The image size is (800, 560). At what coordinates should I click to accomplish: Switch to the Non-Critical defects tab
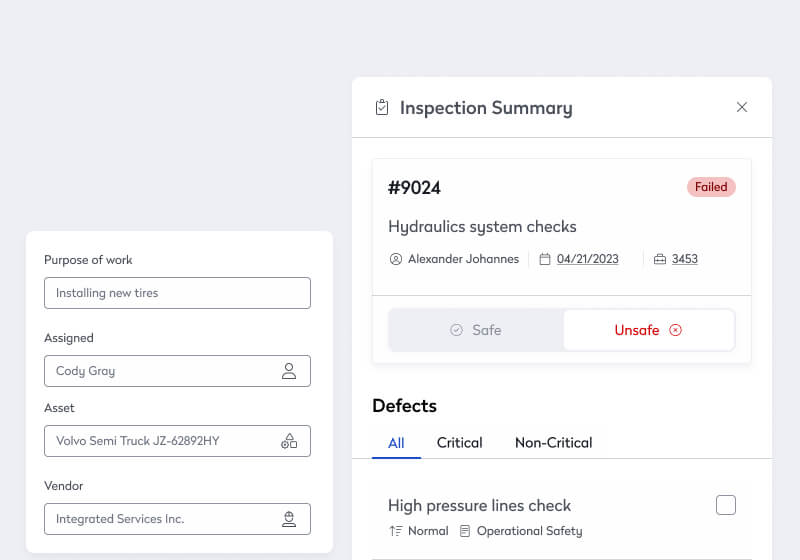point(553,442)
